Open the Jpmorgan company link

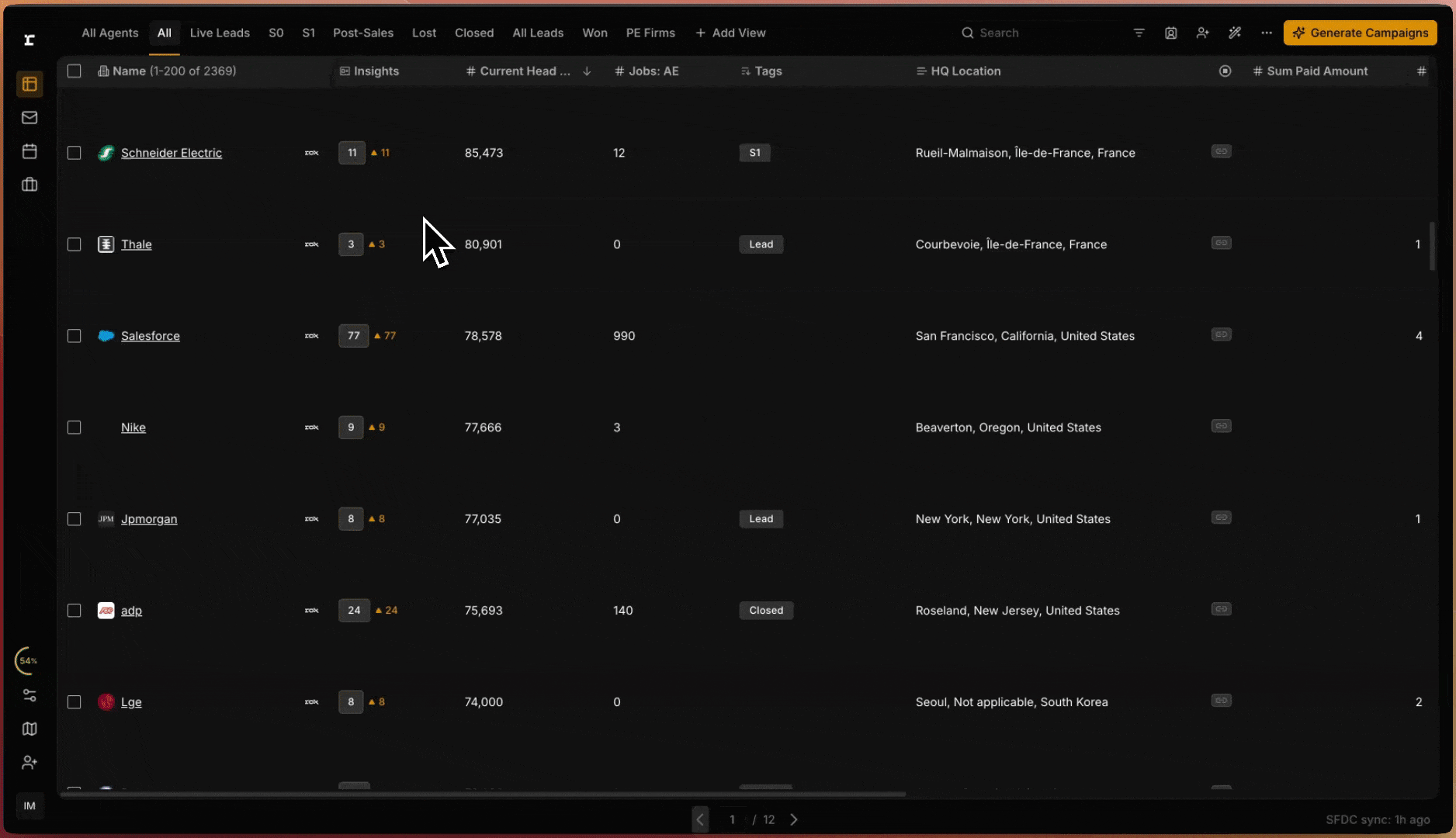click(149, 519)
